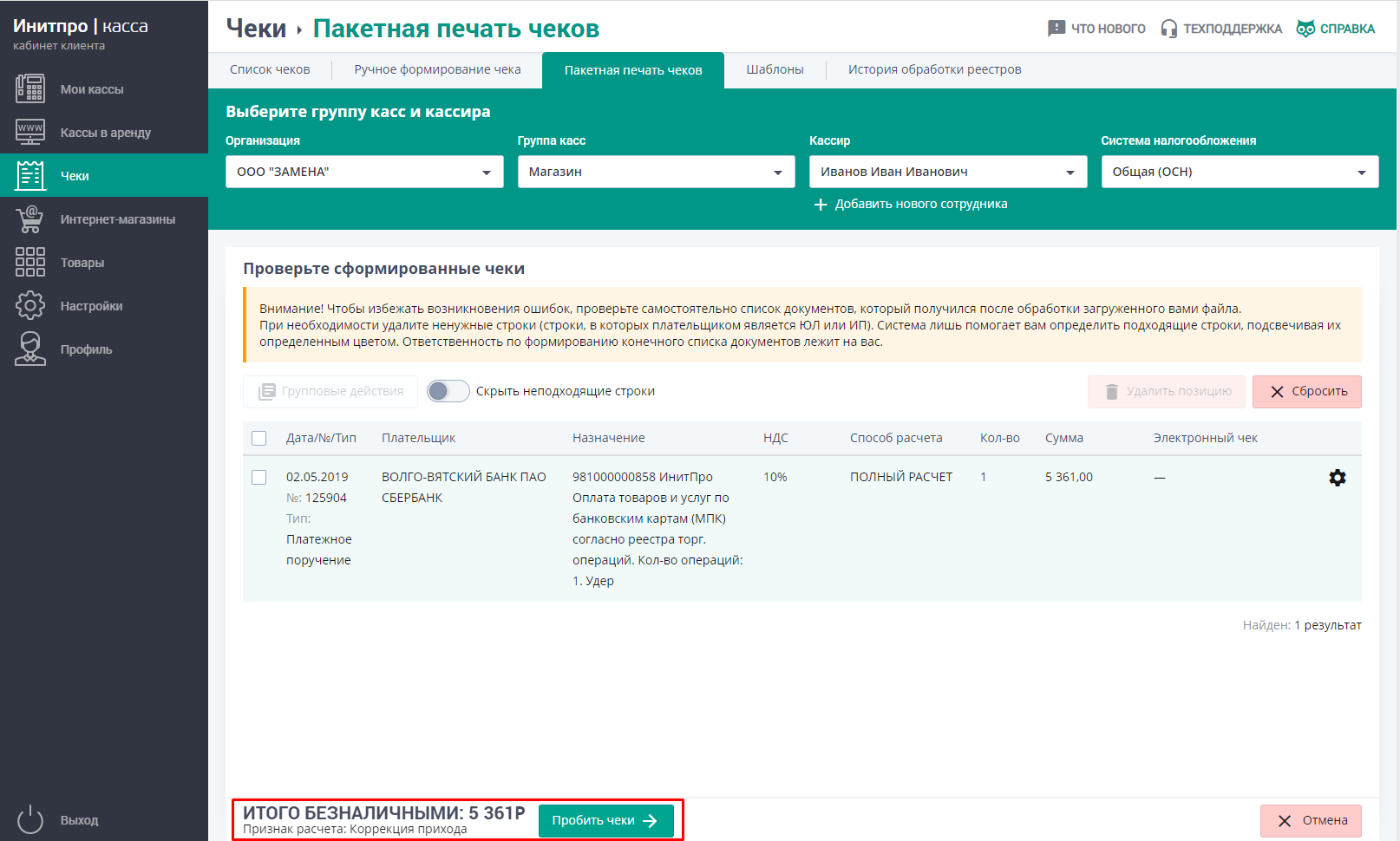Click the Пробить чеки button
The width and height of the screenshot is (1400, 841).
tap(606, 821)
